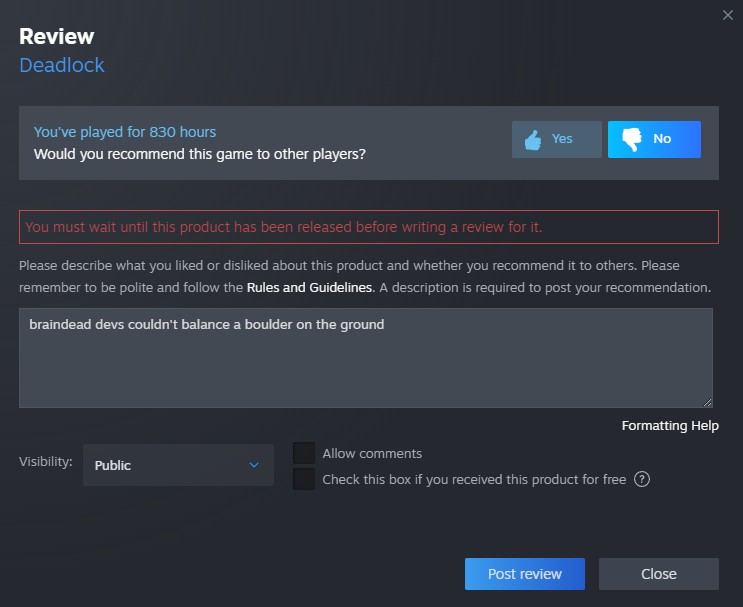Click the 'Visibility:' label
The height and width of the screenshot is (607, 743).
(45, 462)
